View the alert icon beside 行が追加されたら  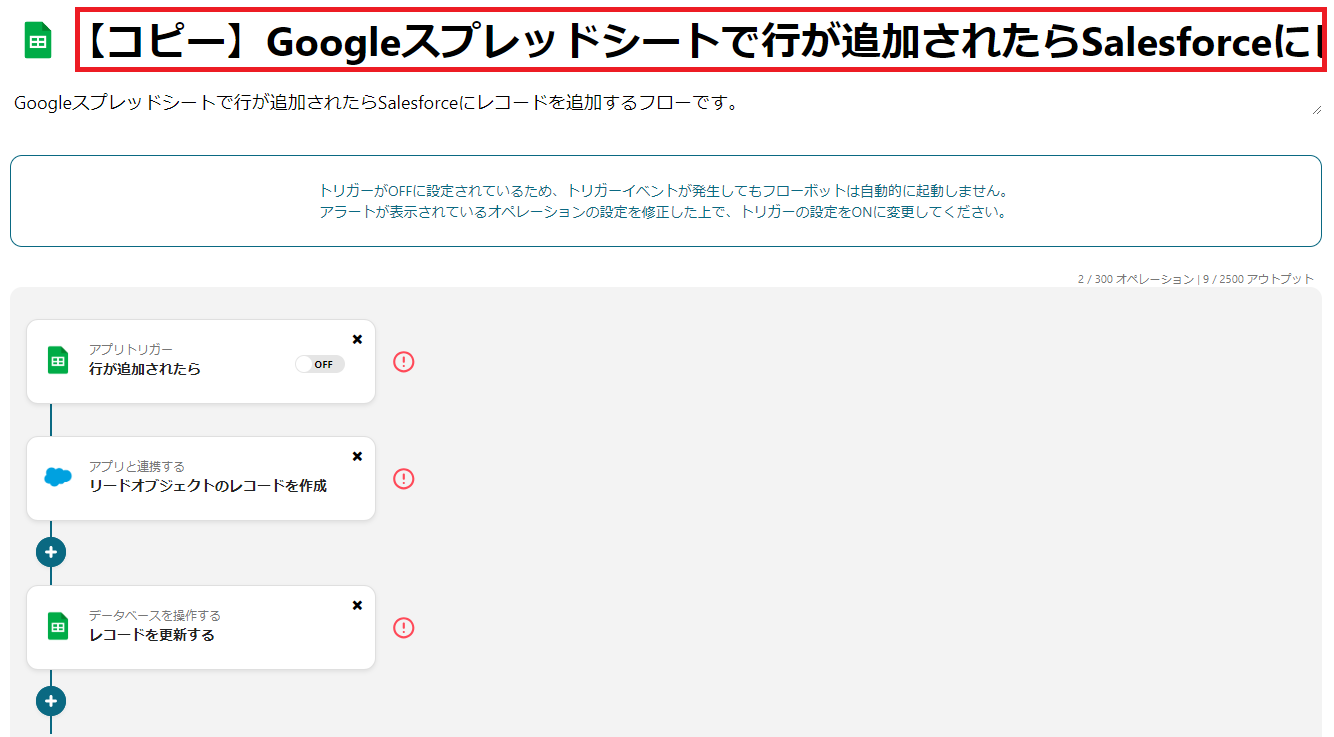tap(403, 362)
